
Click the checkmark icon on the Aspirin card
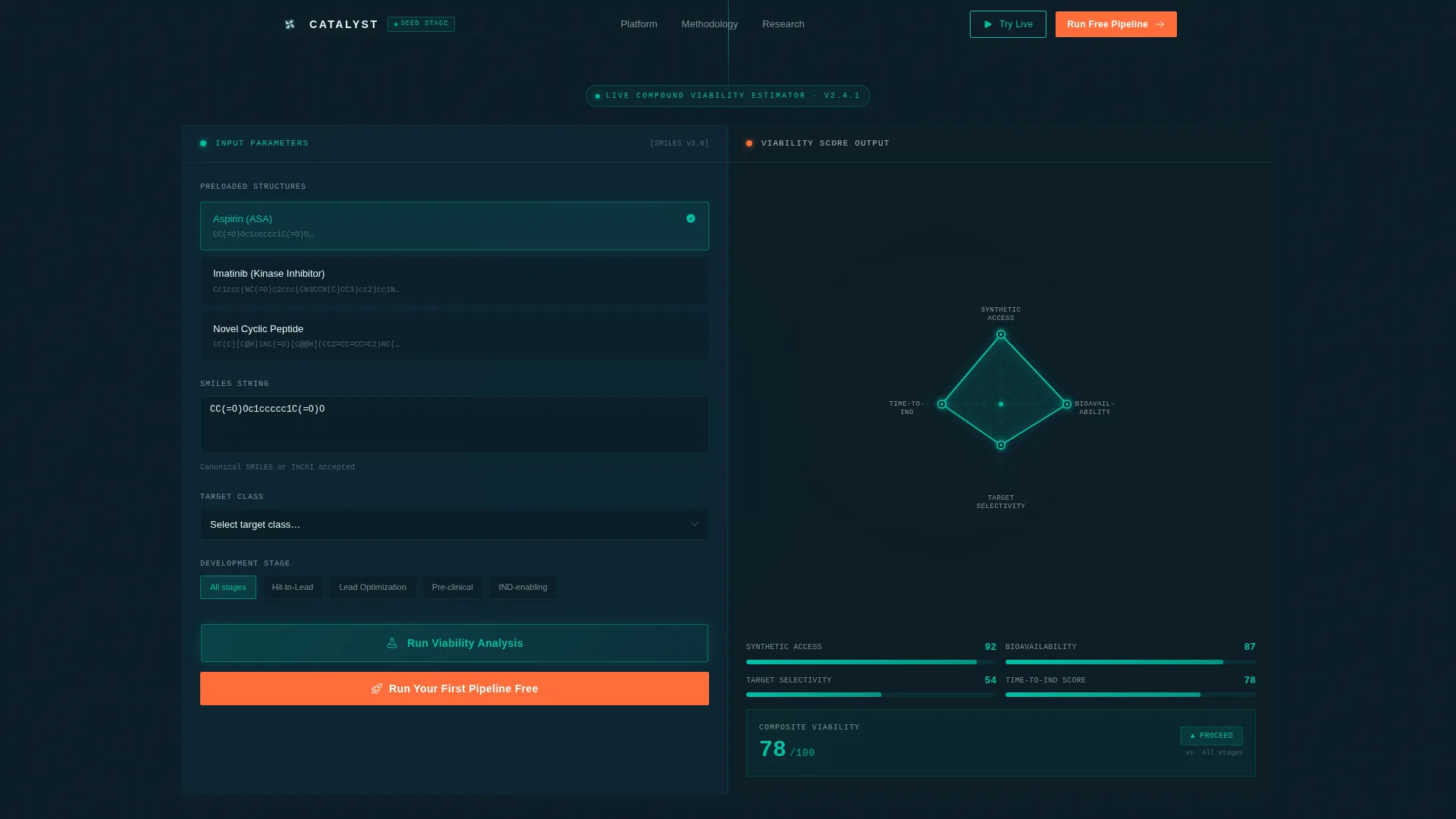pyautogui.click(x=691, y=218)
